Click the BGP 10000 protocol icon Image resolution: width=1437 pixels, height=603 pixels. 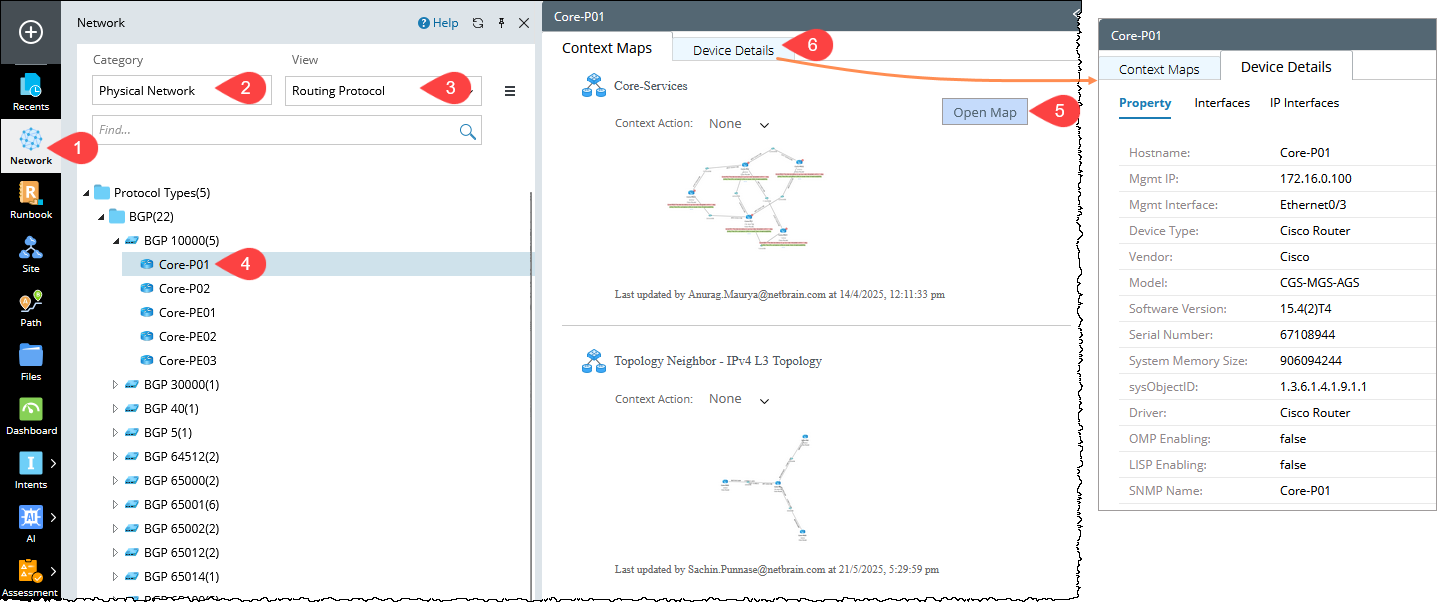tap(131, 240)
